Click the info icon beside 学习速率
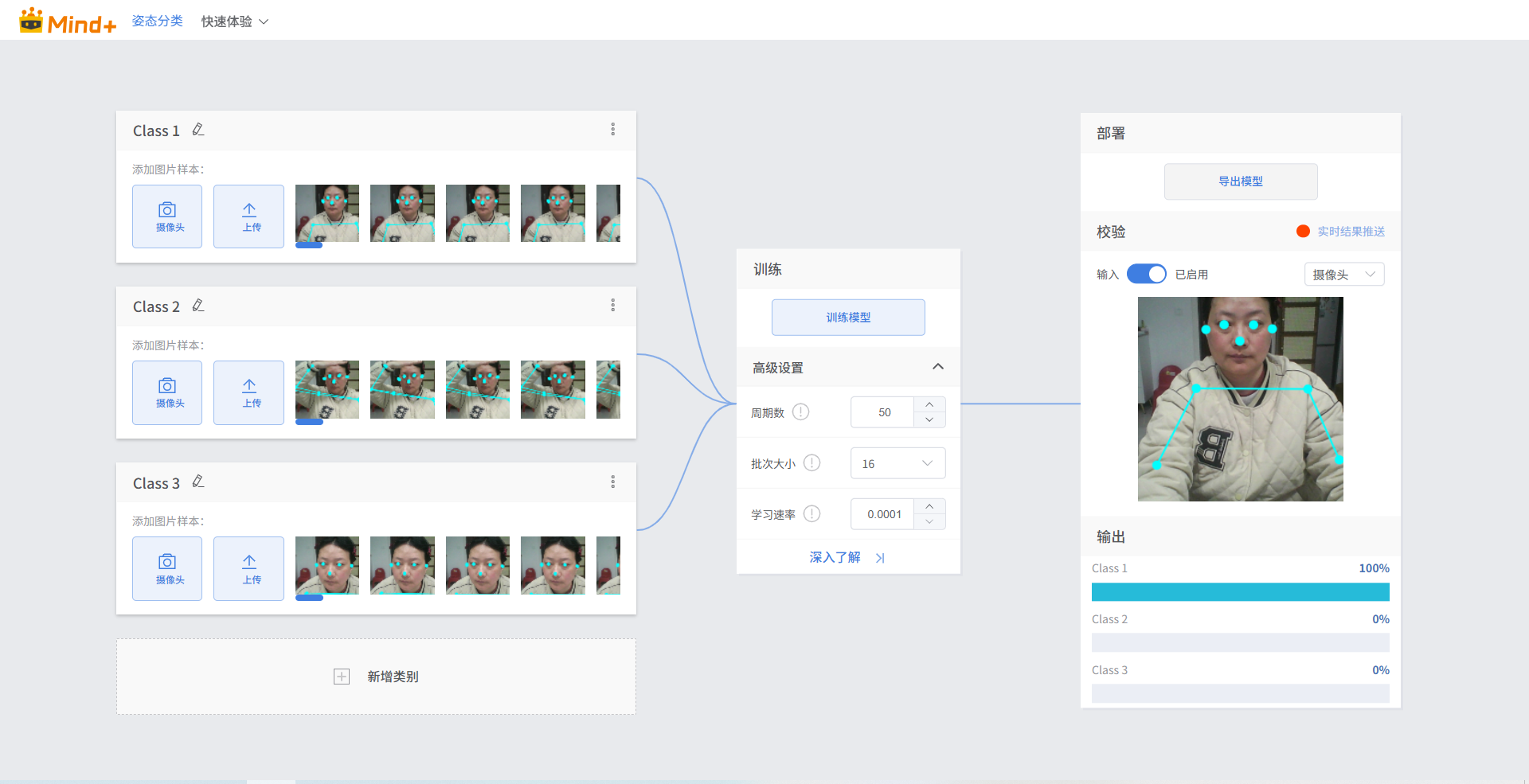The width and height of the screenshot is (1529, 784). [811, 514]
